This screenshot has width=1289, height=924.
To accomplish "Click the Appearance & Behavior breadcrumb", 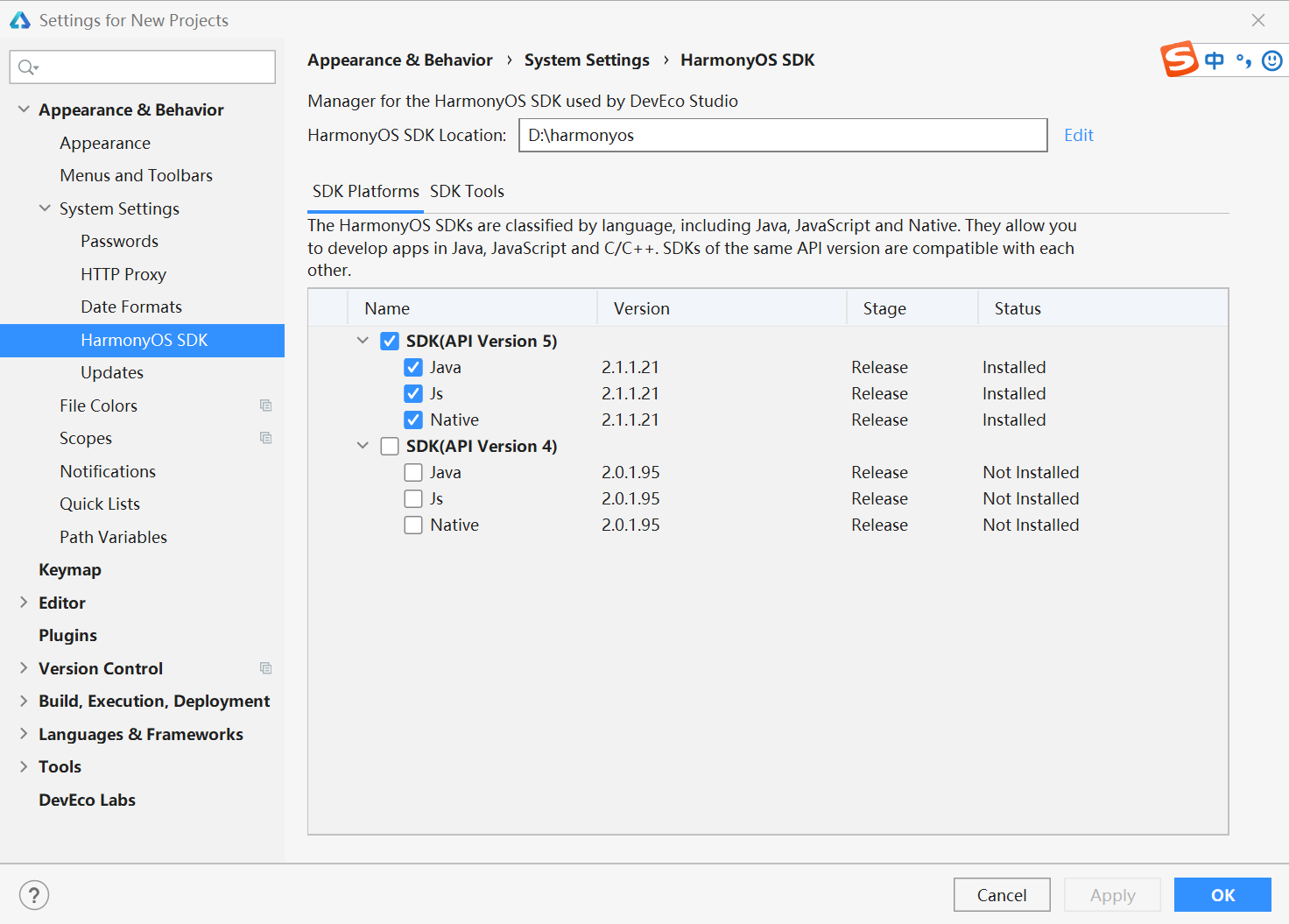I will click(x=400, y=60).
